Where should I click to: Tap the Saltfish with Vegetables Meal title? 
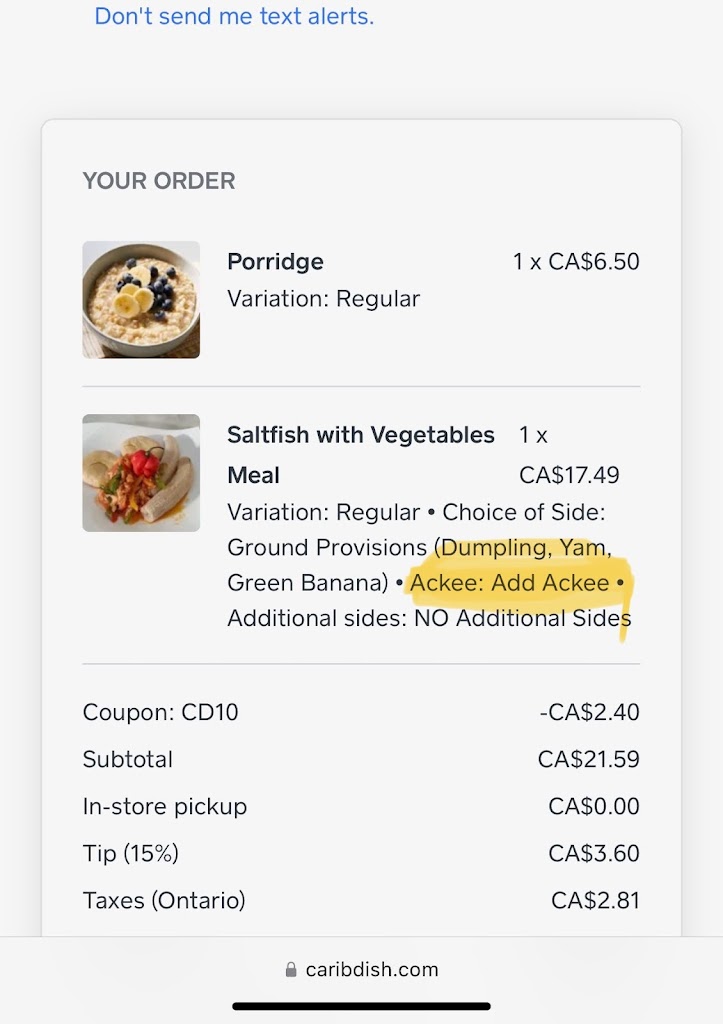361,455
